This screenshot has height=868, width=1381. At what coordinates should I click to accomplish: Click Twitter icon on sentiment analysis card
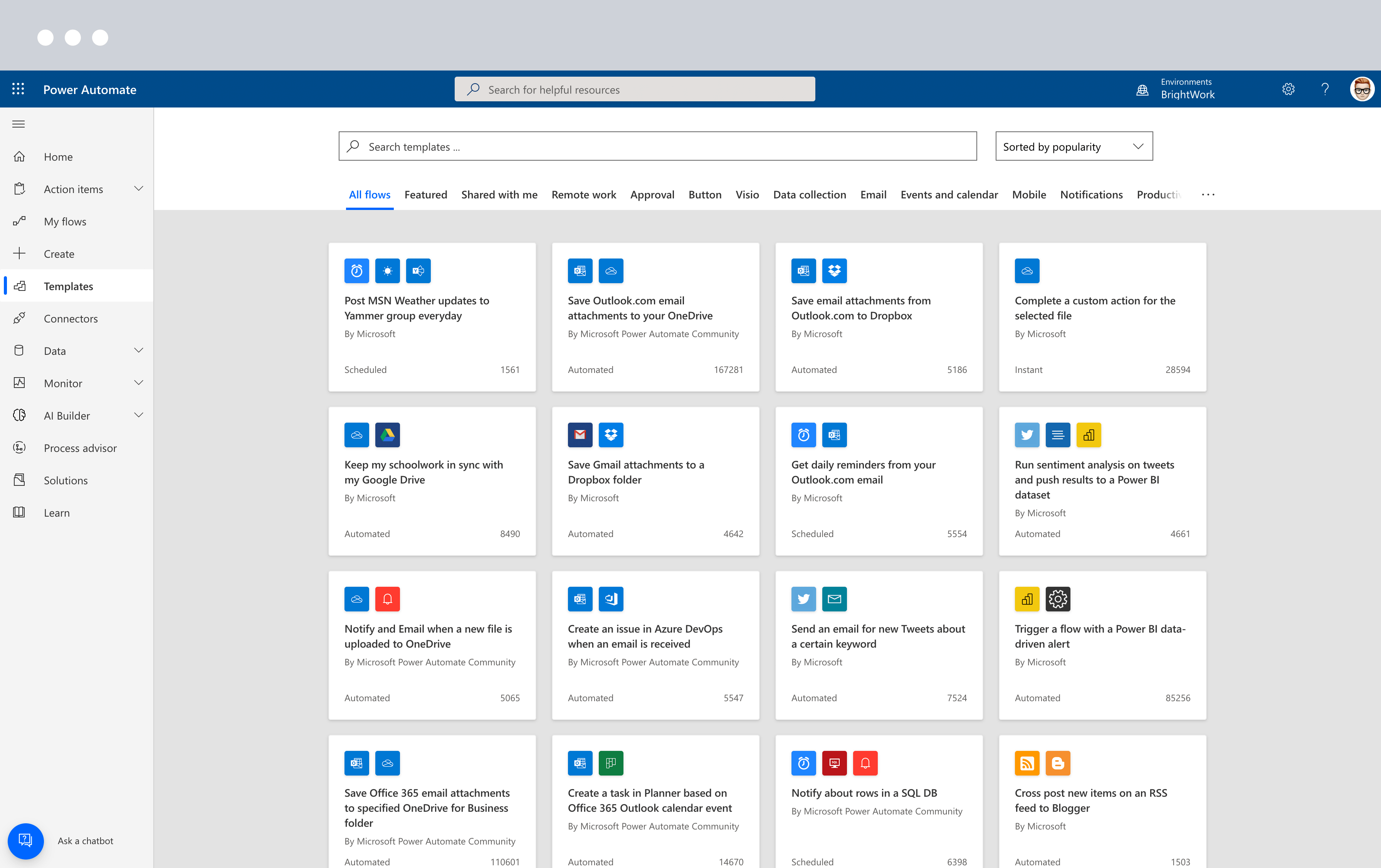pos(1027,435)
